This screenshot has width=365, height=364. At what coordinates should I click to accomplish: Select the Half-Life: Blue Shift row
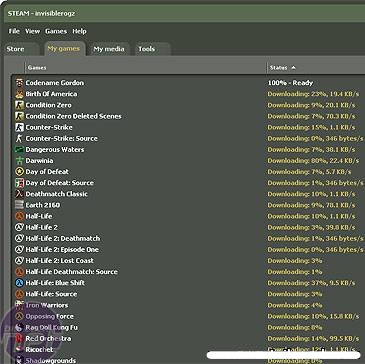pos(189,283)
